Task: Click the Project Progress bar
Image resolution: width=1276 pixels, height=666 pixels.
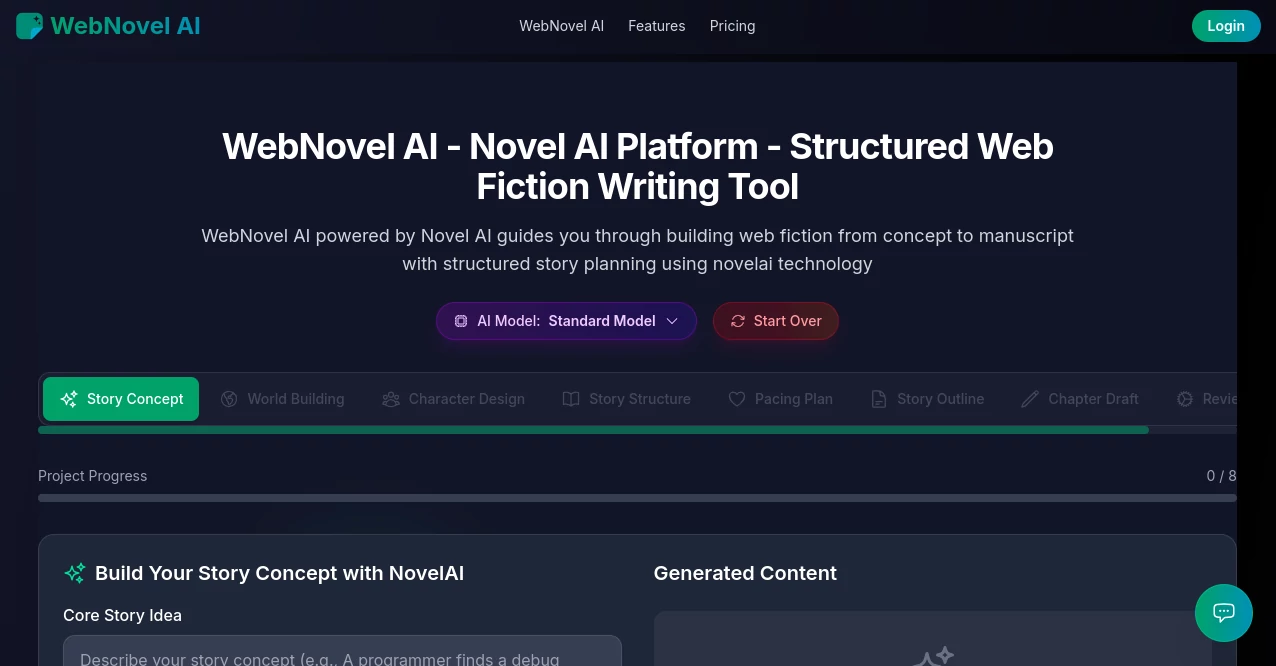Action: (637, 497)
